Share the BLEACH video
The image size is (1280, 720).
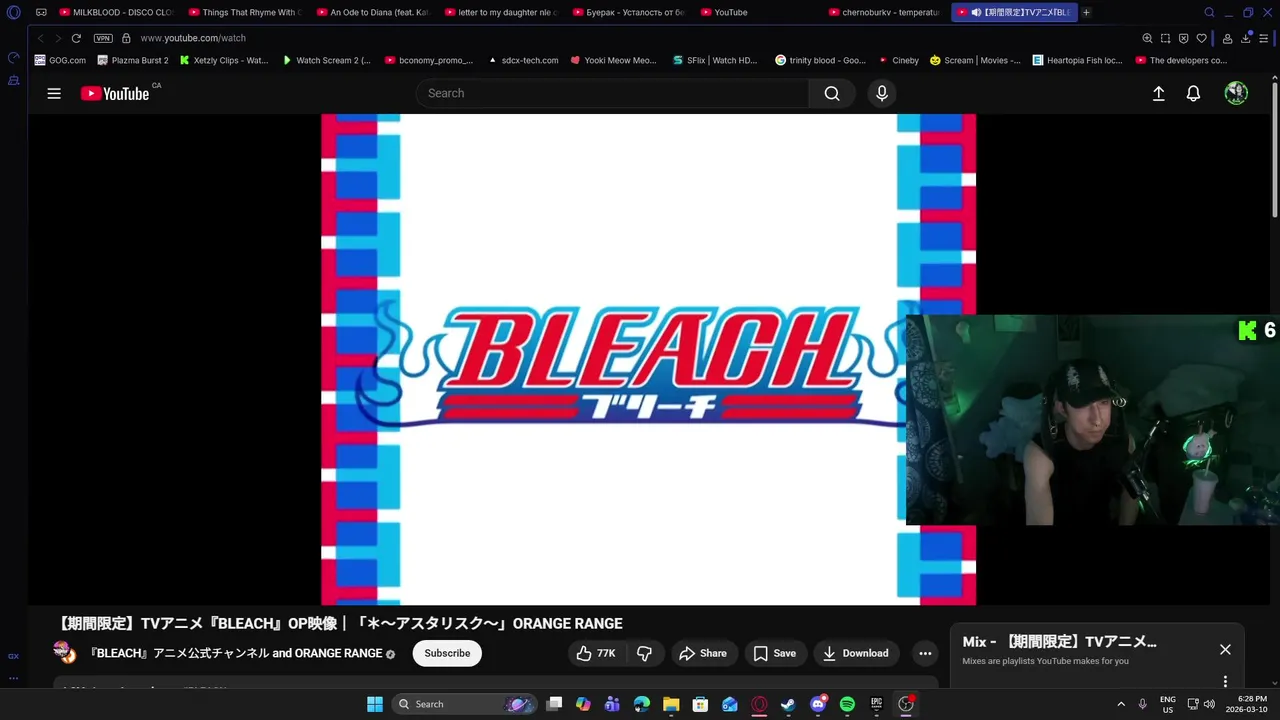click(703, 653)
